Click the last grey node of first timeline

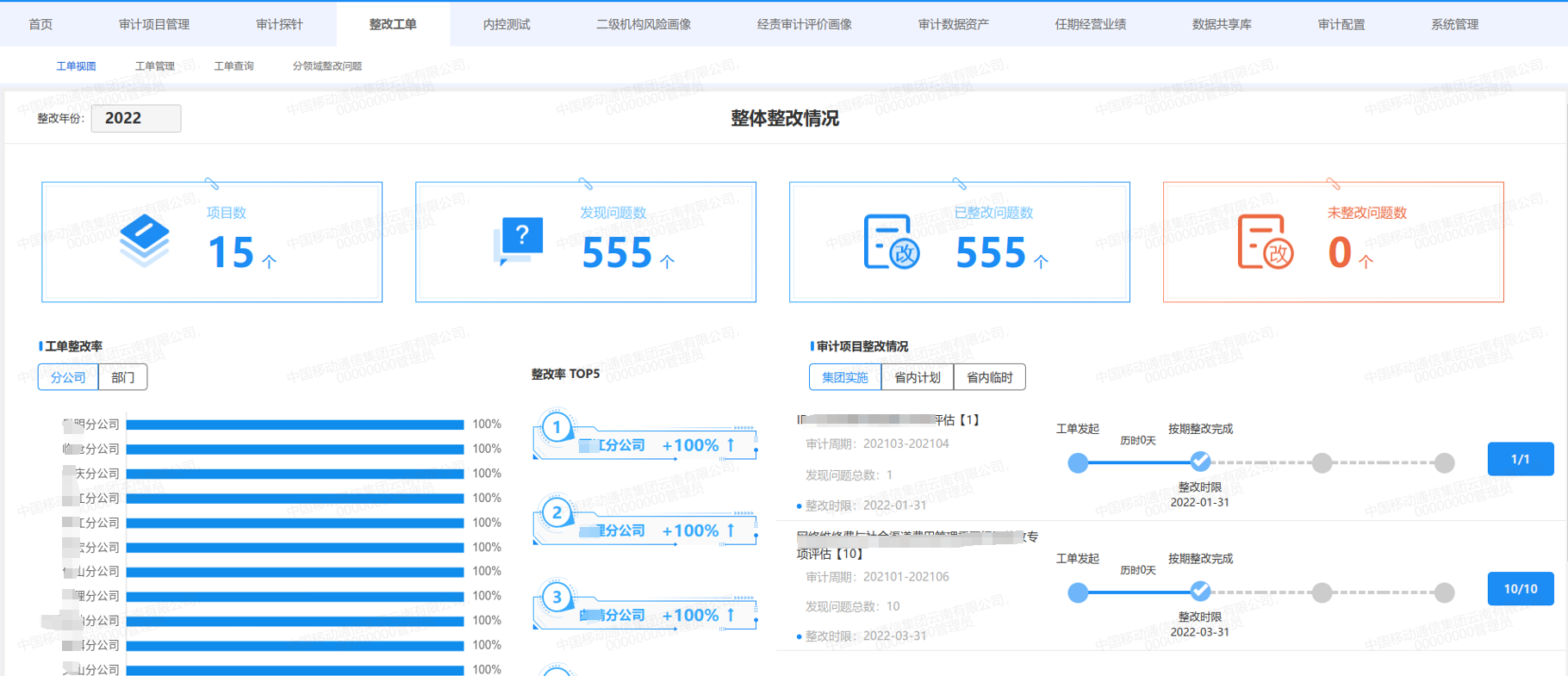(1445, 463)
